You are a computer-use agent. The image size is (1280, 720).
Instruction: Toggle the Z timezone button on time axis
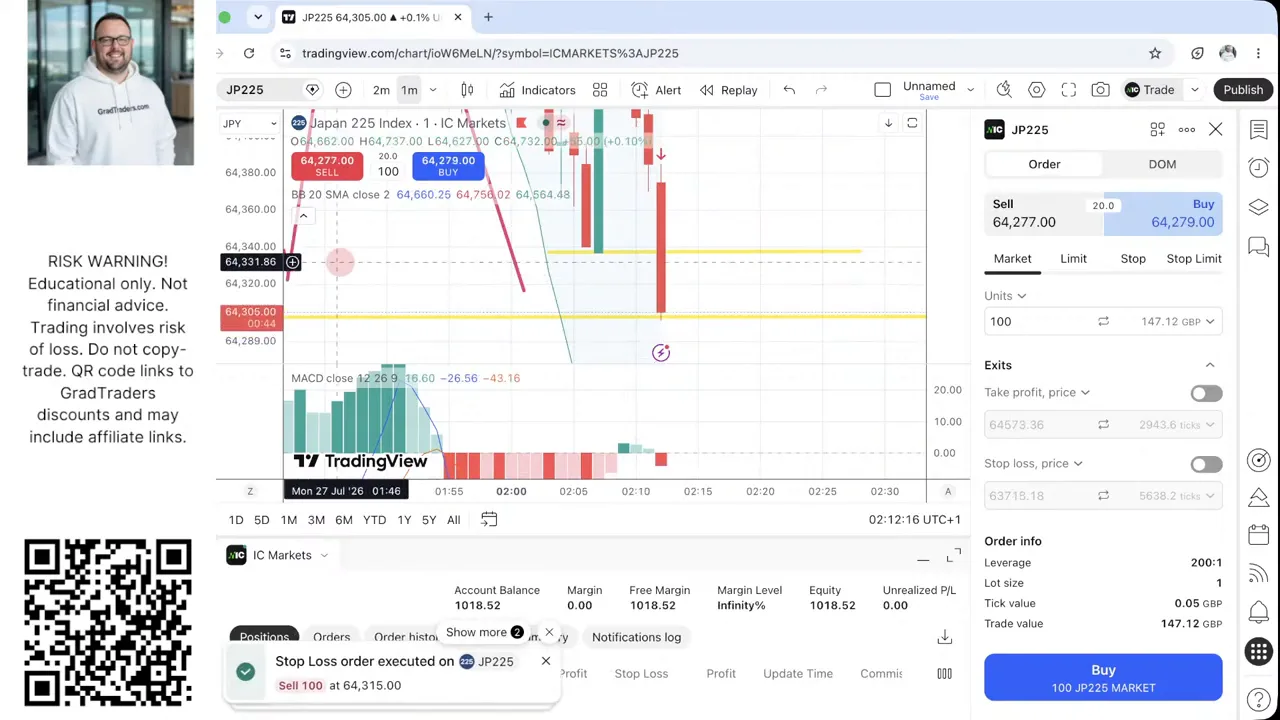[250, 492]
